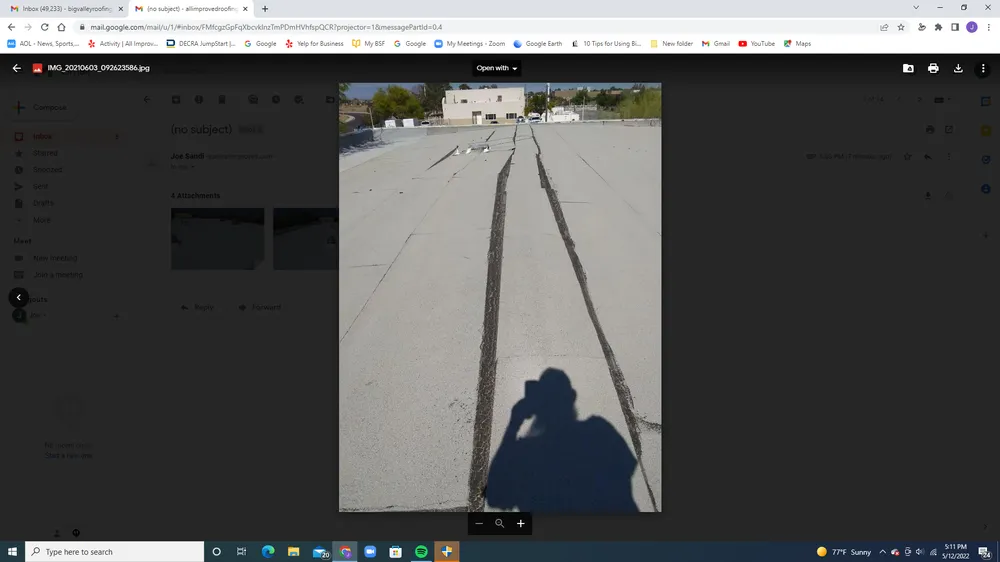Launch Microsoft Edge from taskbar

(x=268, y=552)
